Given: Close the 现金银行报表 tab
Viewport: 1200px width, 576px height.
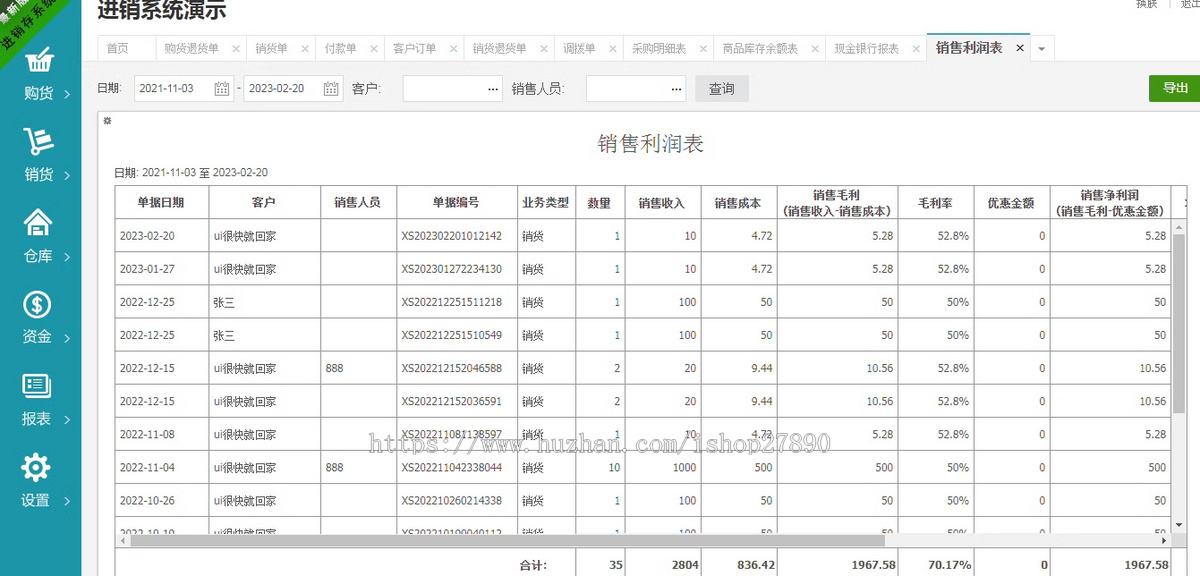Looking at the screenshot, I should 916,48.
